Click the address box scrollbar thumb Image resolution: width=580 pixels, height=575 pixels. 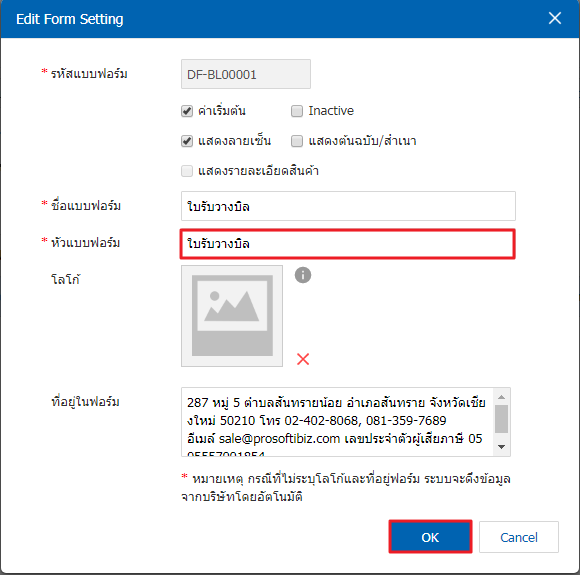tap(501, 419)
